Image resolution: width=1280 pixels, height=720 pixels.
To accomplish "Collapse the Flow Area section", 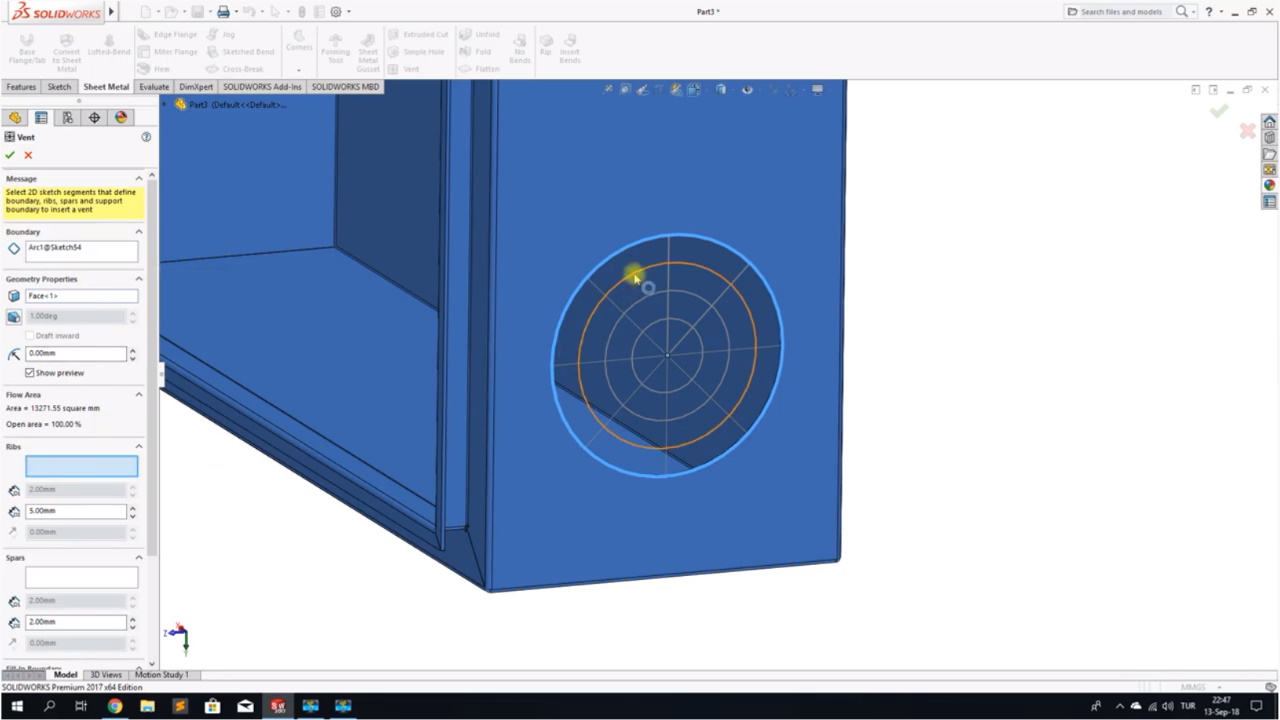I will [139, 395].
